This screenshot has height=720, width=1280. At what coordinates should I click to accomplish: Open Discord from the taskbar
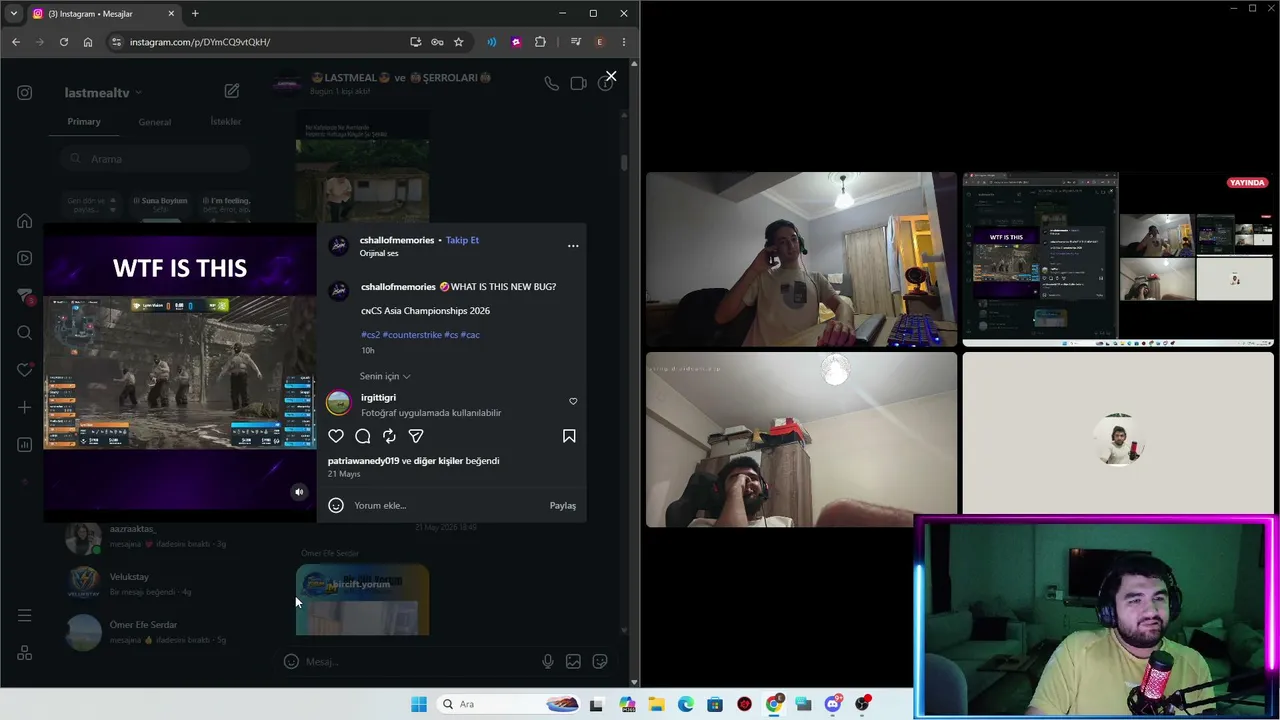click(833, 704)
